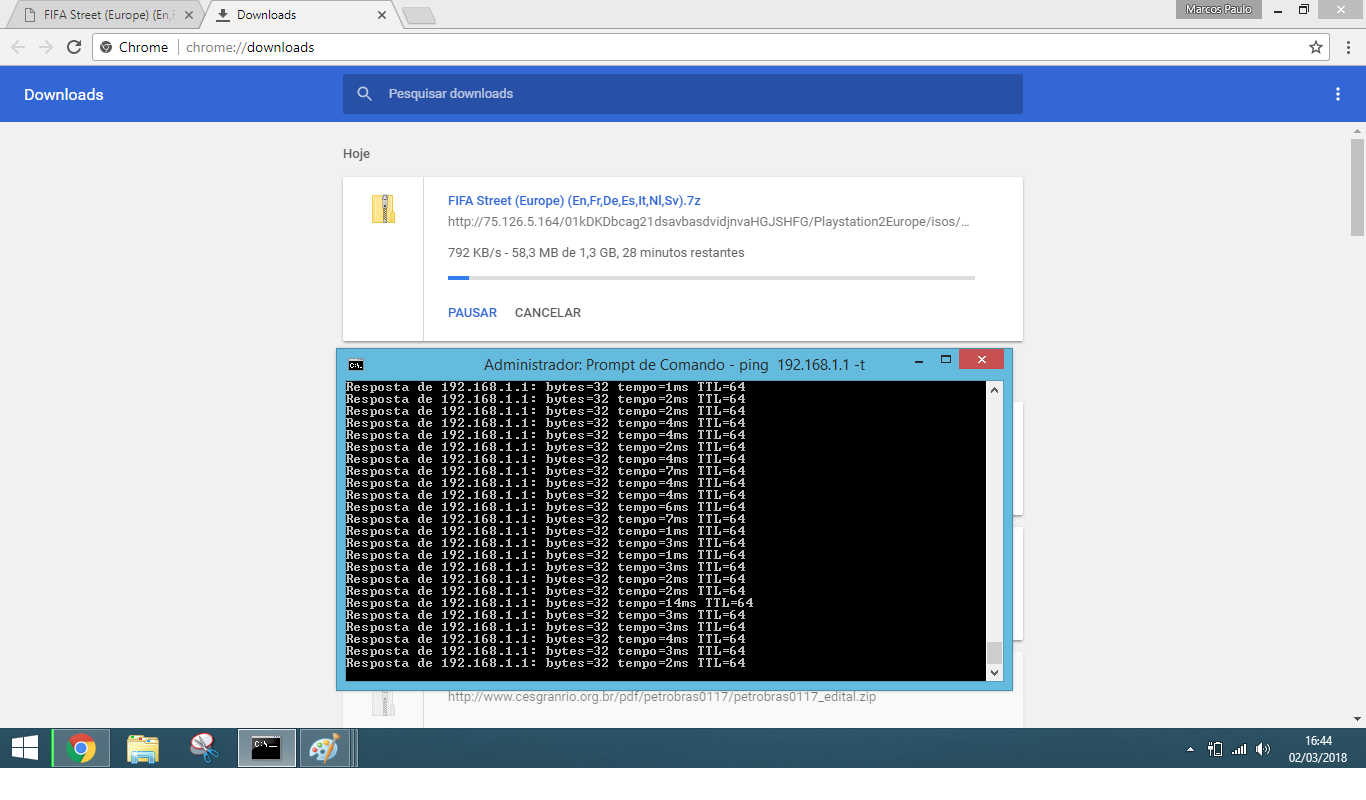Image resolution: width=1366 pixels, height=800 pixels.
Task: Open the Windows Start menu
Action: pos(24,748)
